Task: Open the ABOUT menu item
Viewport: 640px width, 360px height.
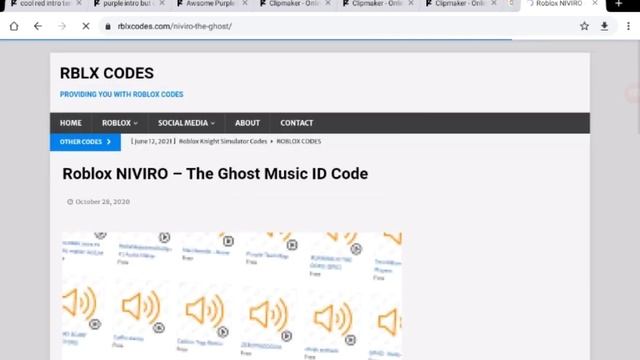Action: tap(247, 123)
